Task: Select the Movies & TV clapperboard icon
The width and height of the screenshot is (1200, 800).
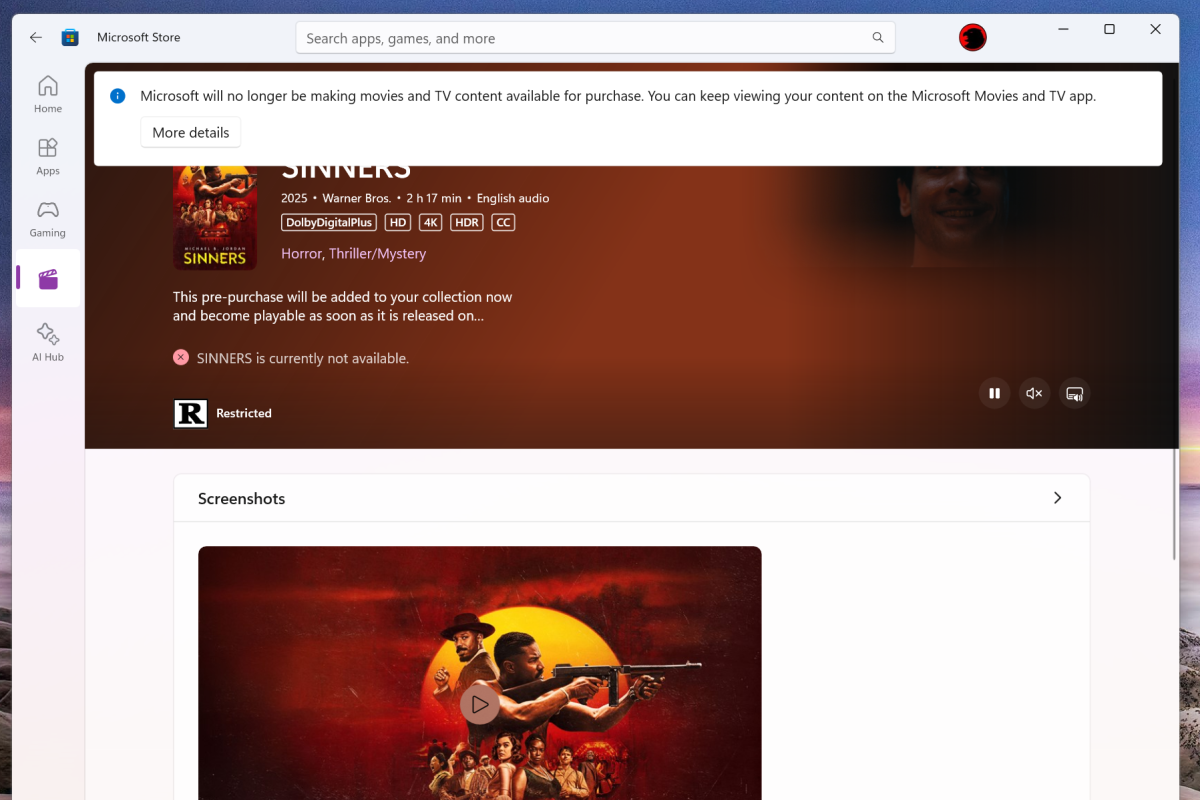Action: [x=48, y=279]
